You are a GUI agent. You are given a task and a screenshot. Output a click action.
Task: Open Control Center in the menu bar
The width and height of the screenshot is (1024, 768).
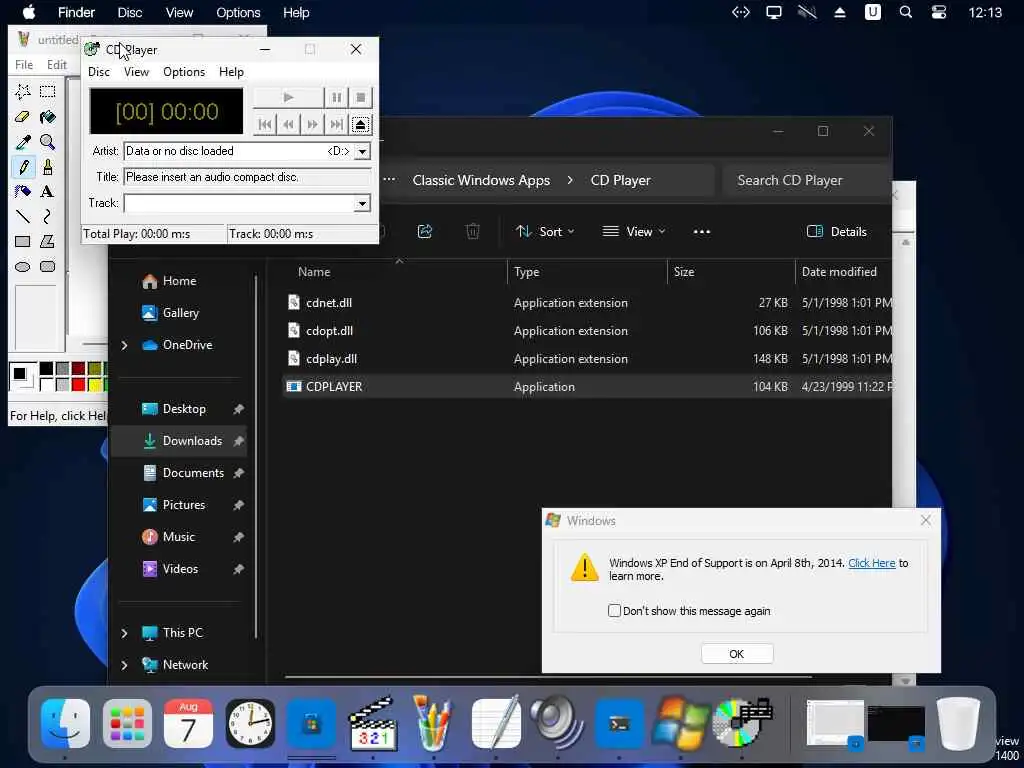pos(938,12)
